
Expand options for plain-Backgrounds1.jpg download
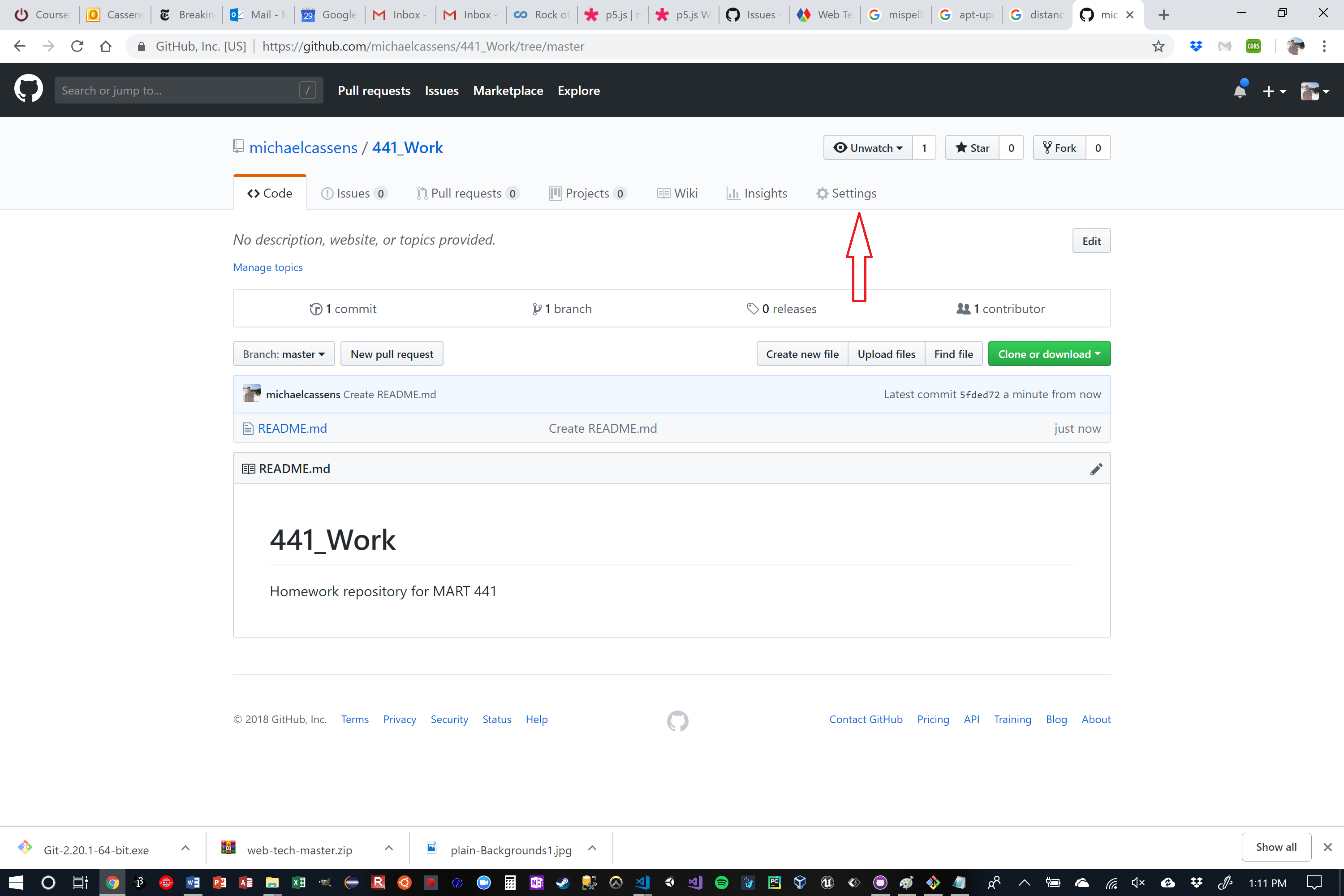(592, 848)
